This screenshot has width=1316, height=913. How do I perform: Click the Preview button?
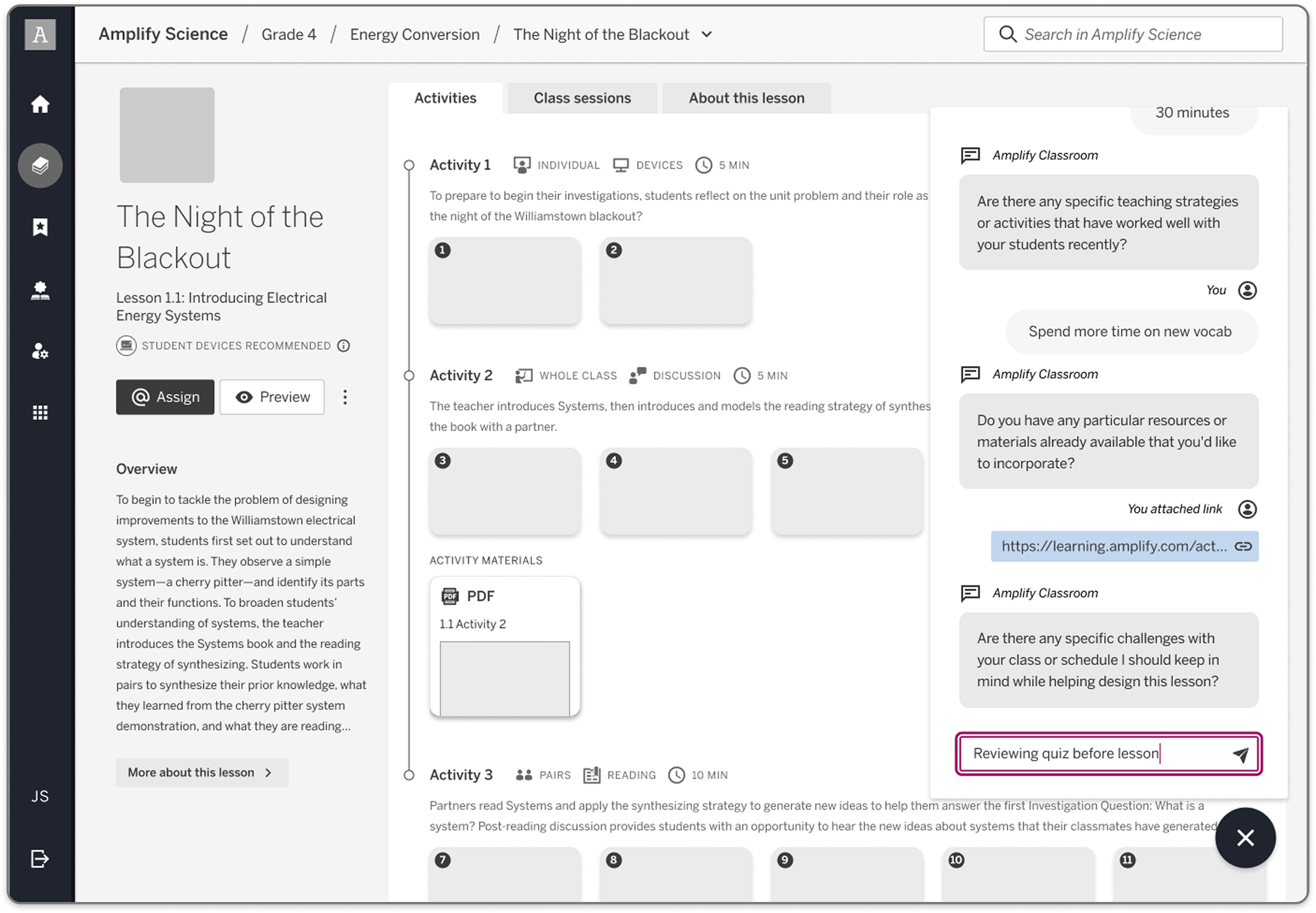tap(272, 397)
